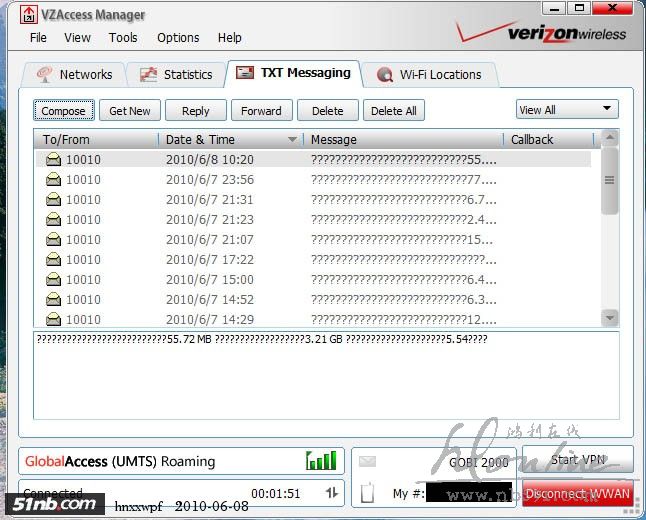Open the View menu
Image resolution: width=646 pixels, height=520 pixels.
point(77,37)
